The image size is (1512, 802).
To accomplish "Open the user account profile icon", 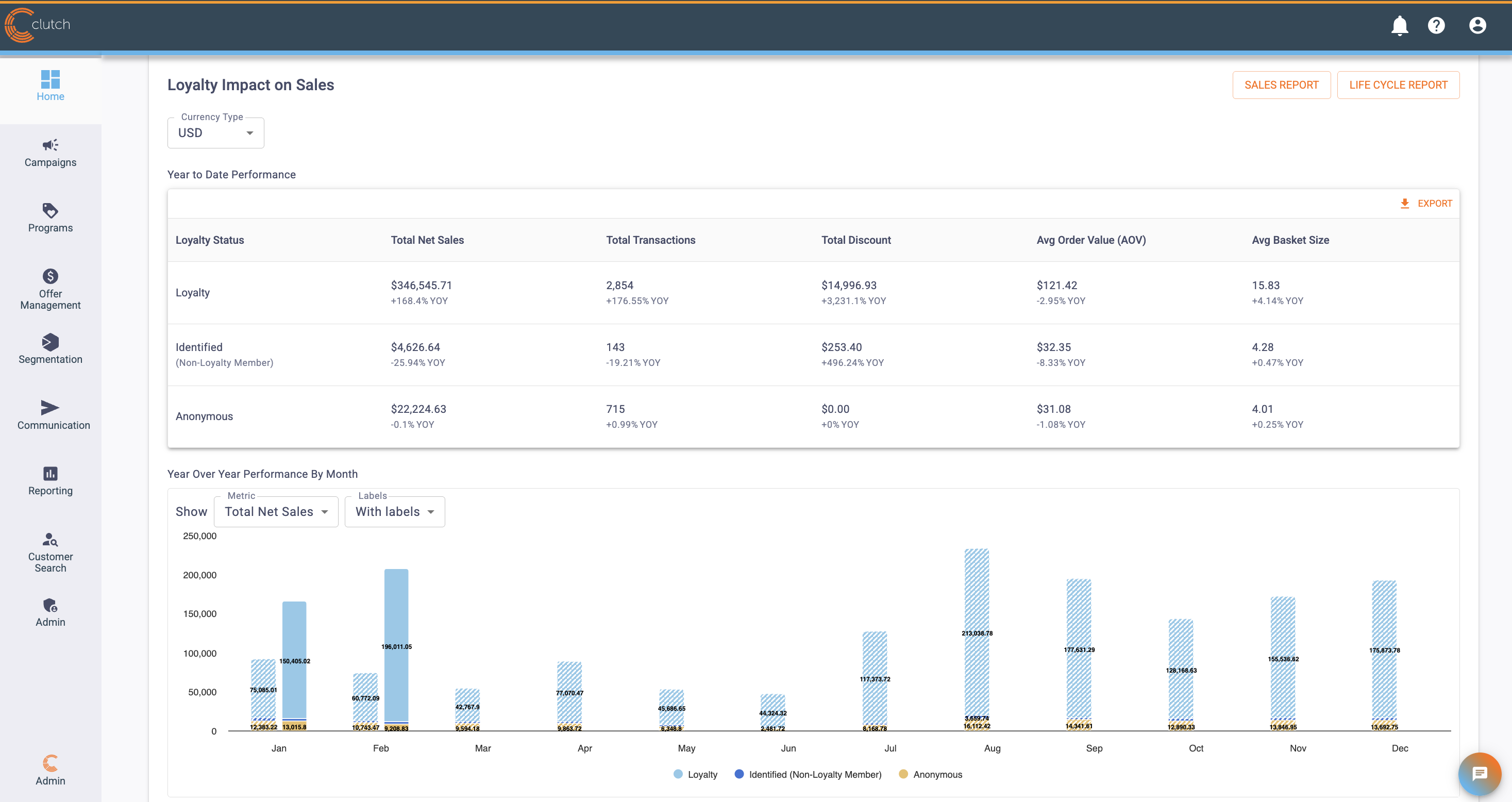I will [1477, 25].
